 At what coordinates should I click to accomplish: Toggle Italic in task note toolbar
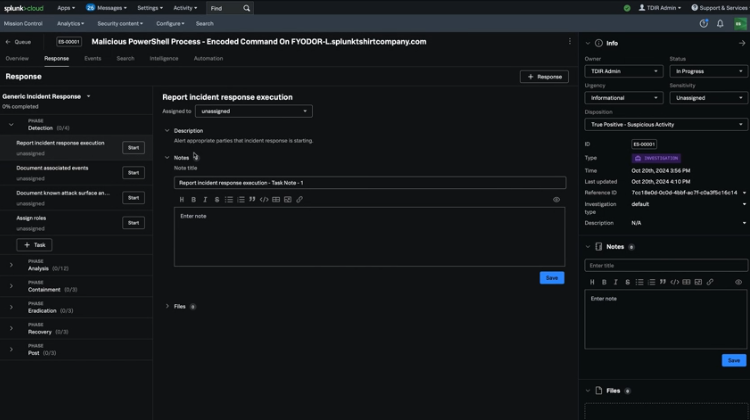pyautogui.click(x=205, y=199)
